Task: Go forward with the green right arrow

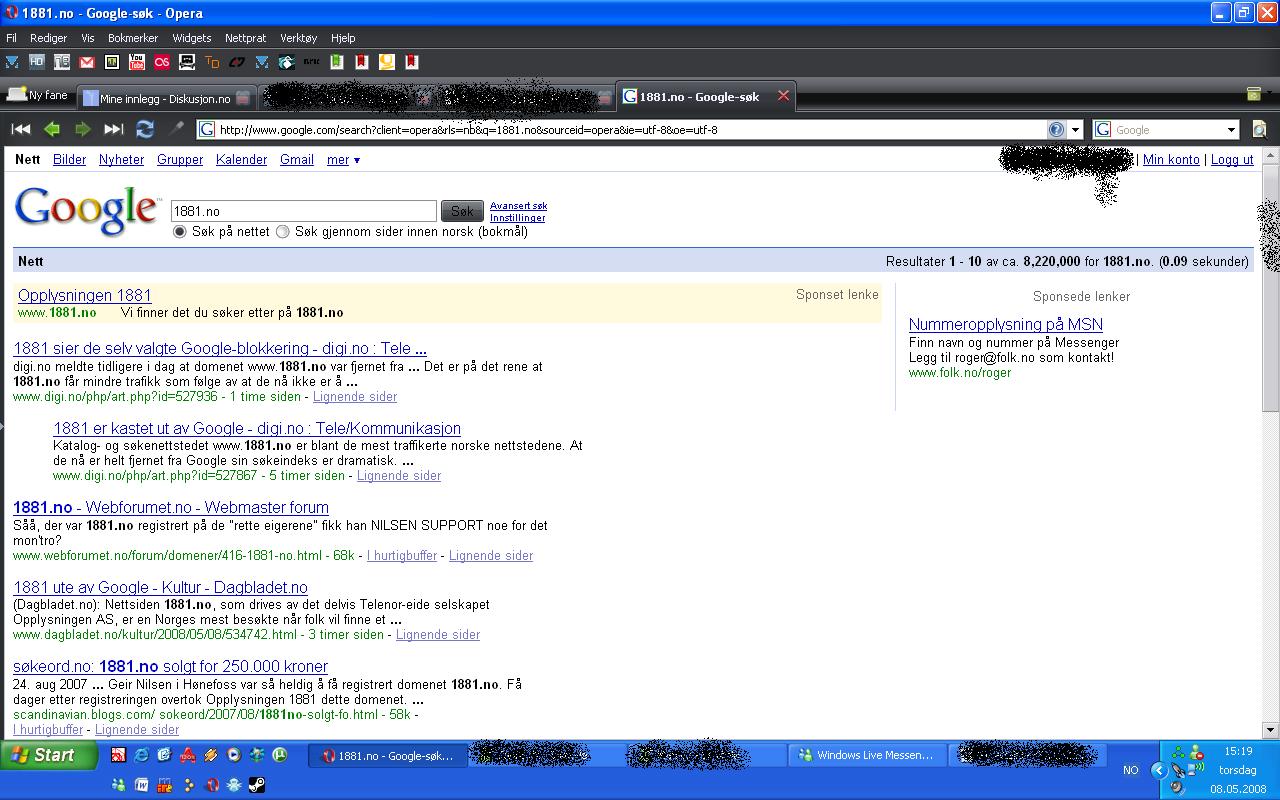Action: click(83, 129)
